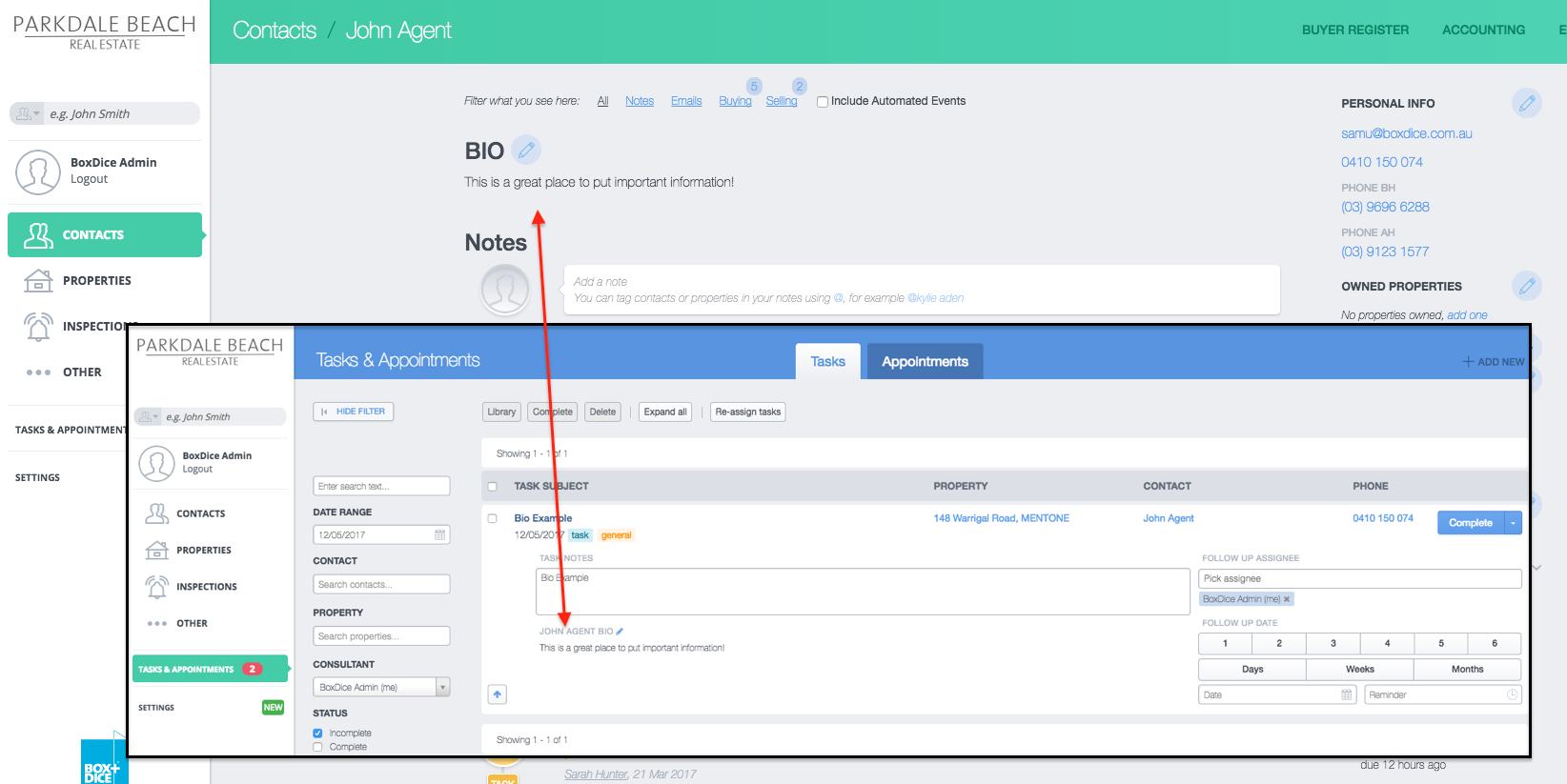This screenshot has height=784, width=1567.
Task: Filter timeline by Buying
Action: (735, 101)
